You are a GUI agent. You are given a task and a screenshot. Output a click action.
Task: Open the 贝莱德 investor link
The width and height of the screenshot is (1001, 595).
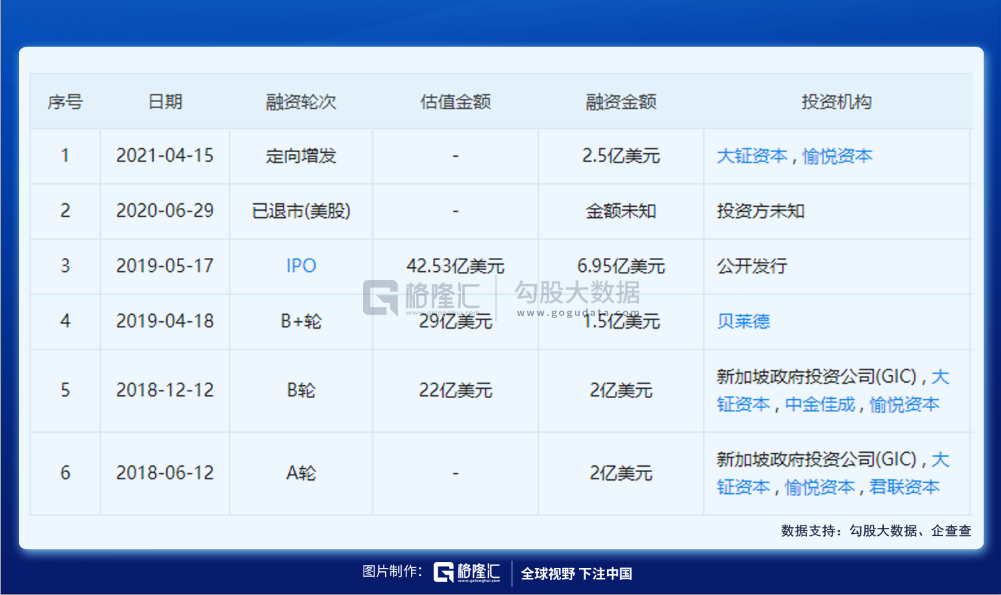point(743,321)
